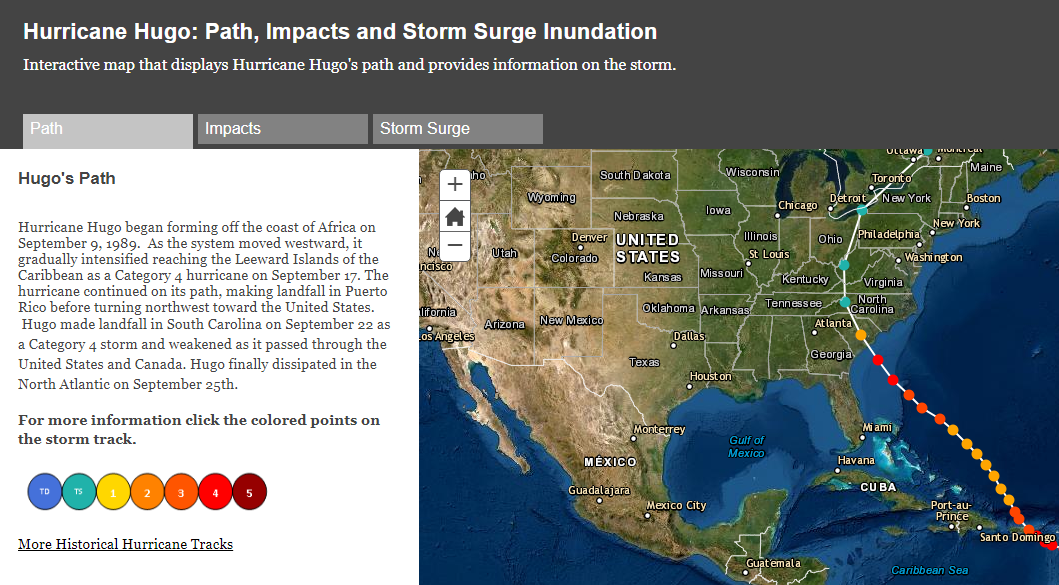Click the Port-au-Prince label
Image resolution: width=1059 pixels, height=585 pixels.
pos(952,511)
